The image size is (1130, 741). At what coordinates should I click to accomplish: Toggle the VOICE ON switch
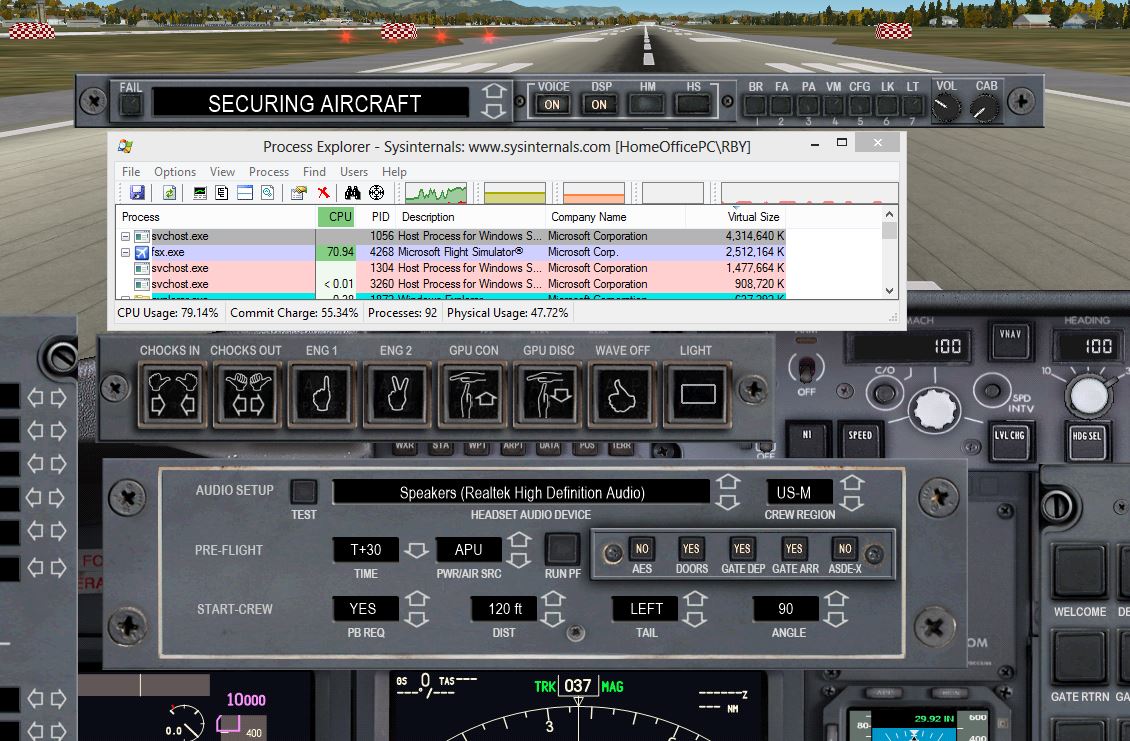(x=552, y=105)
